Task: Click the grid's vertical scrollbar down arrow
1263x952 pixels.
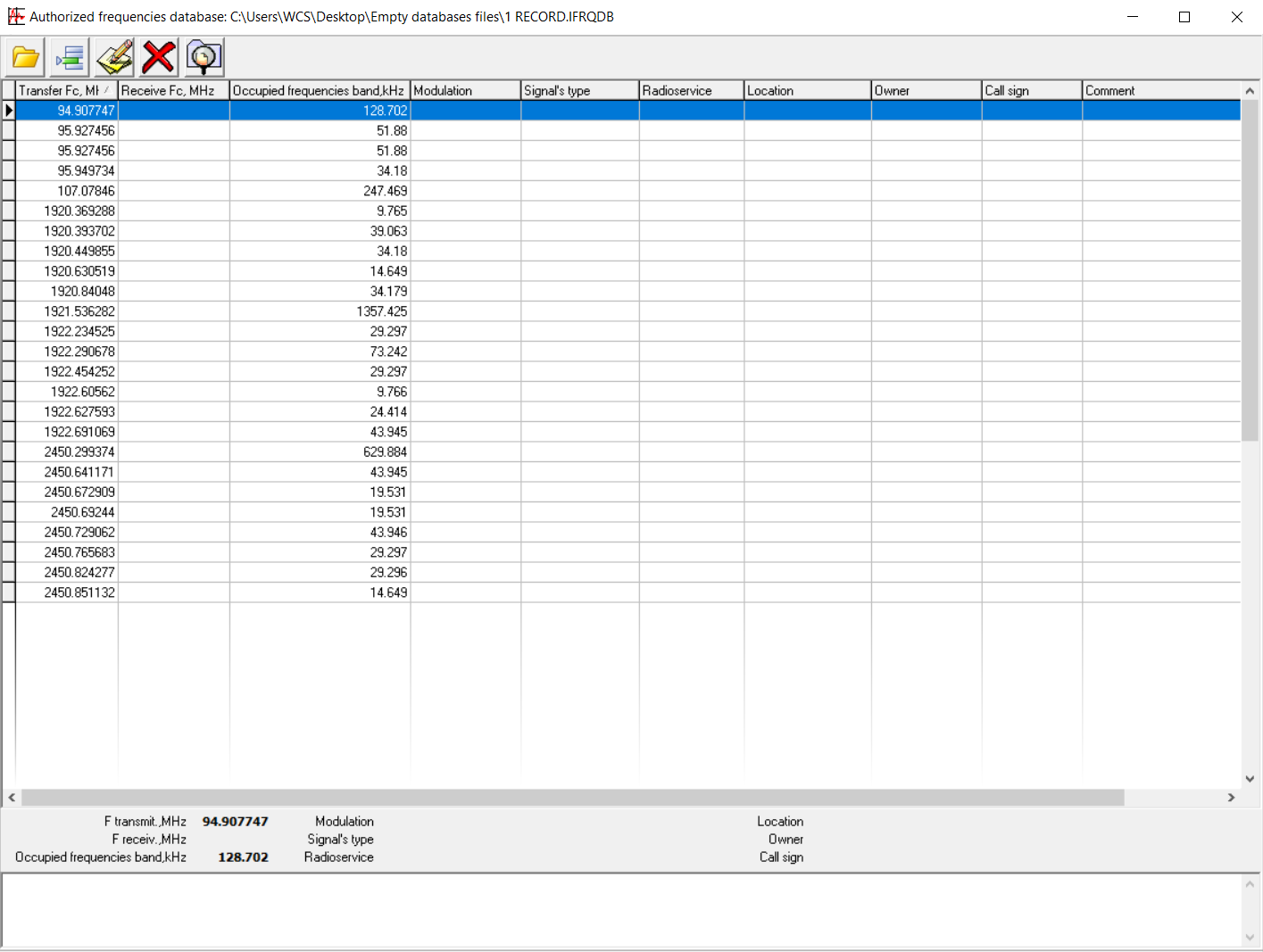Action: click(x=1250, y=779)
